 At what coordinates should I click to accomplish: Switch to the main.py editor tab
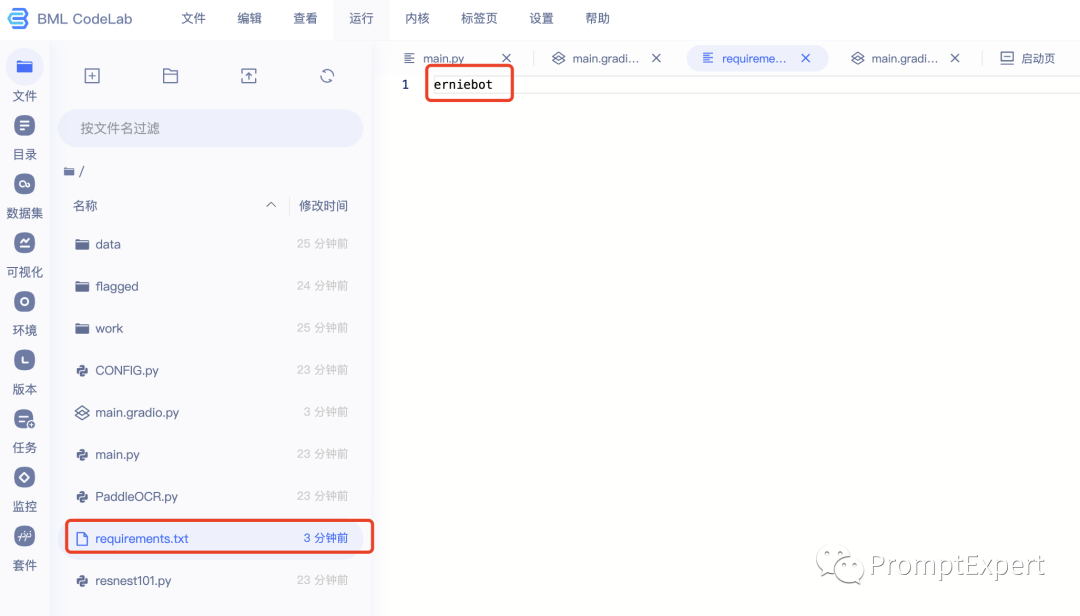click(444, 59)
